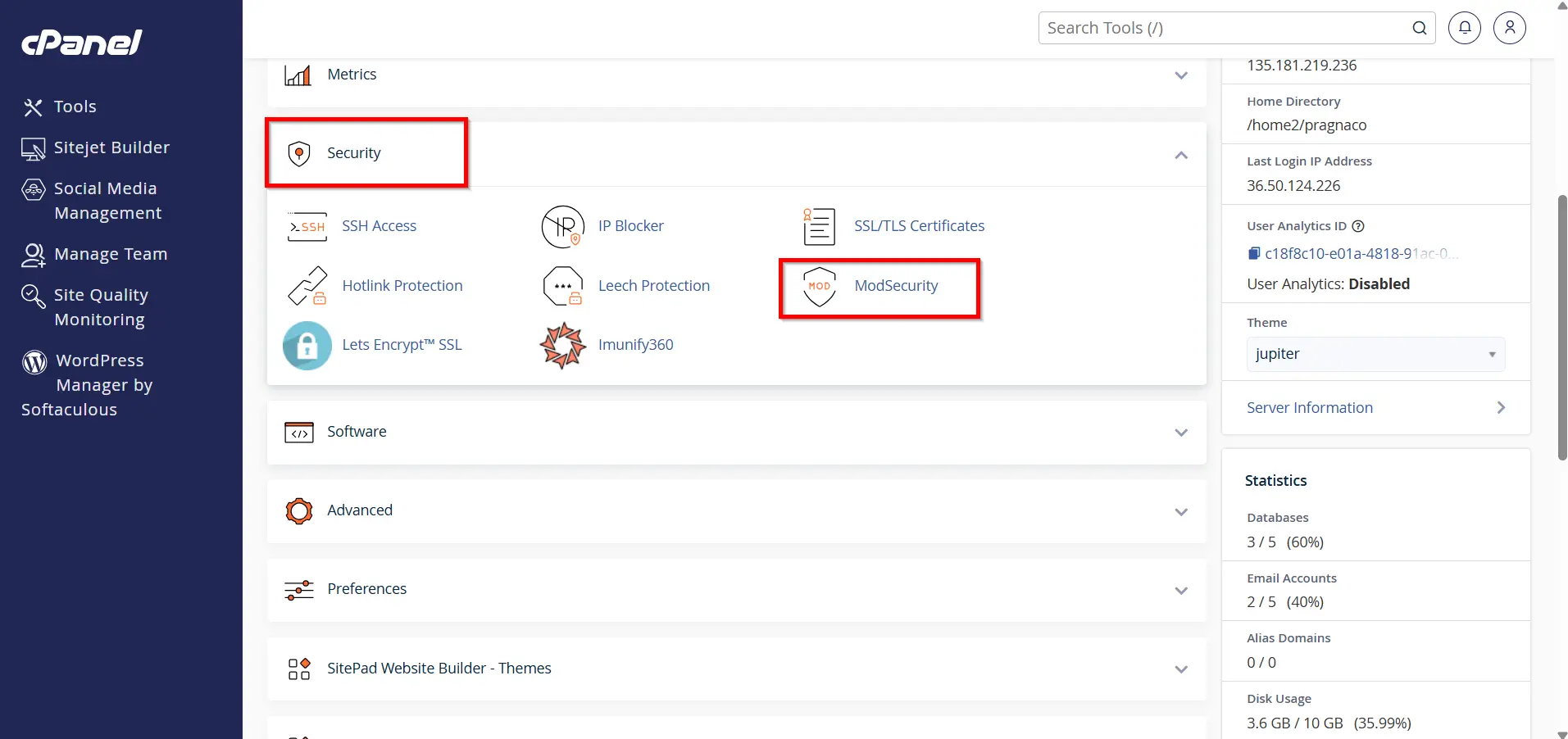The image size is (1568, 739).
Task: Open the Leech Protection link
Action: click(654, 286)
